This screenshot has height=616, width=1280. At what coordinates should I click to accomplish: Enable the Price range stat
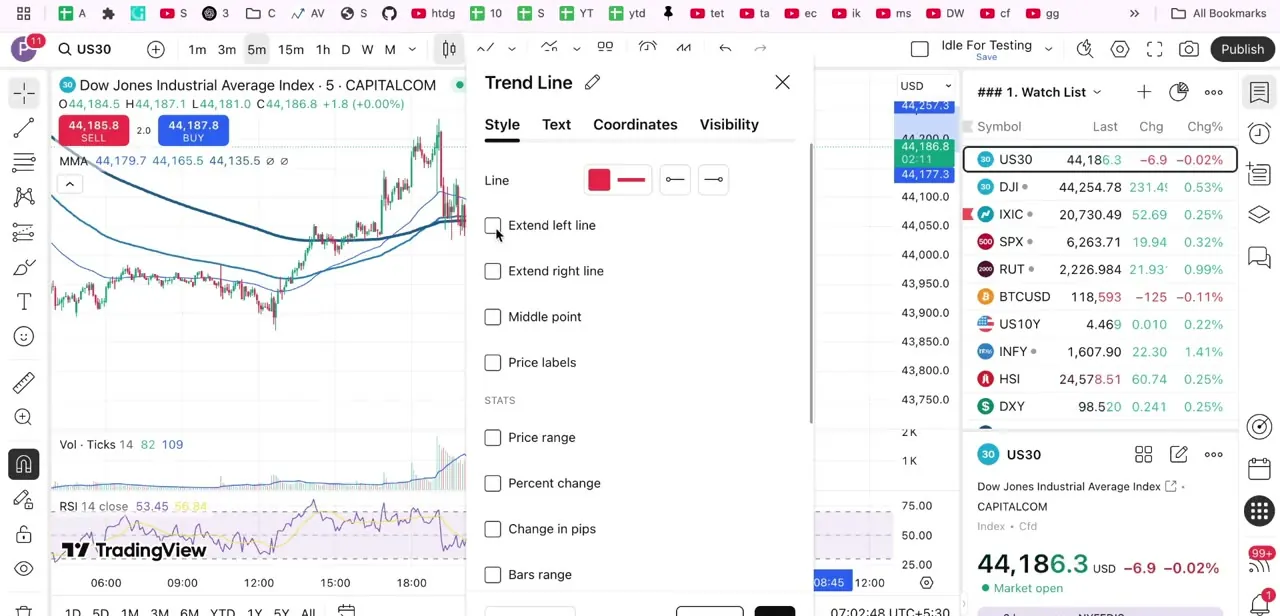[493, 438]
